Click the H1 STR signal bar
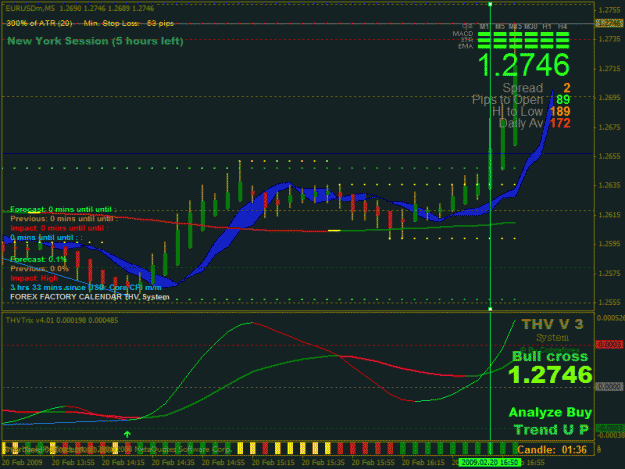 (547, 40)
